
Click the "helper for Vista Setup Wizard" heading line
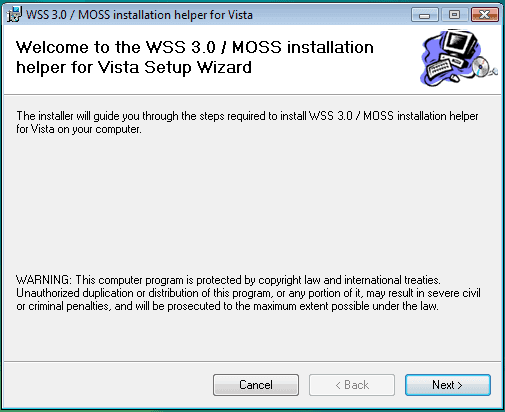[x=134, y=67]
